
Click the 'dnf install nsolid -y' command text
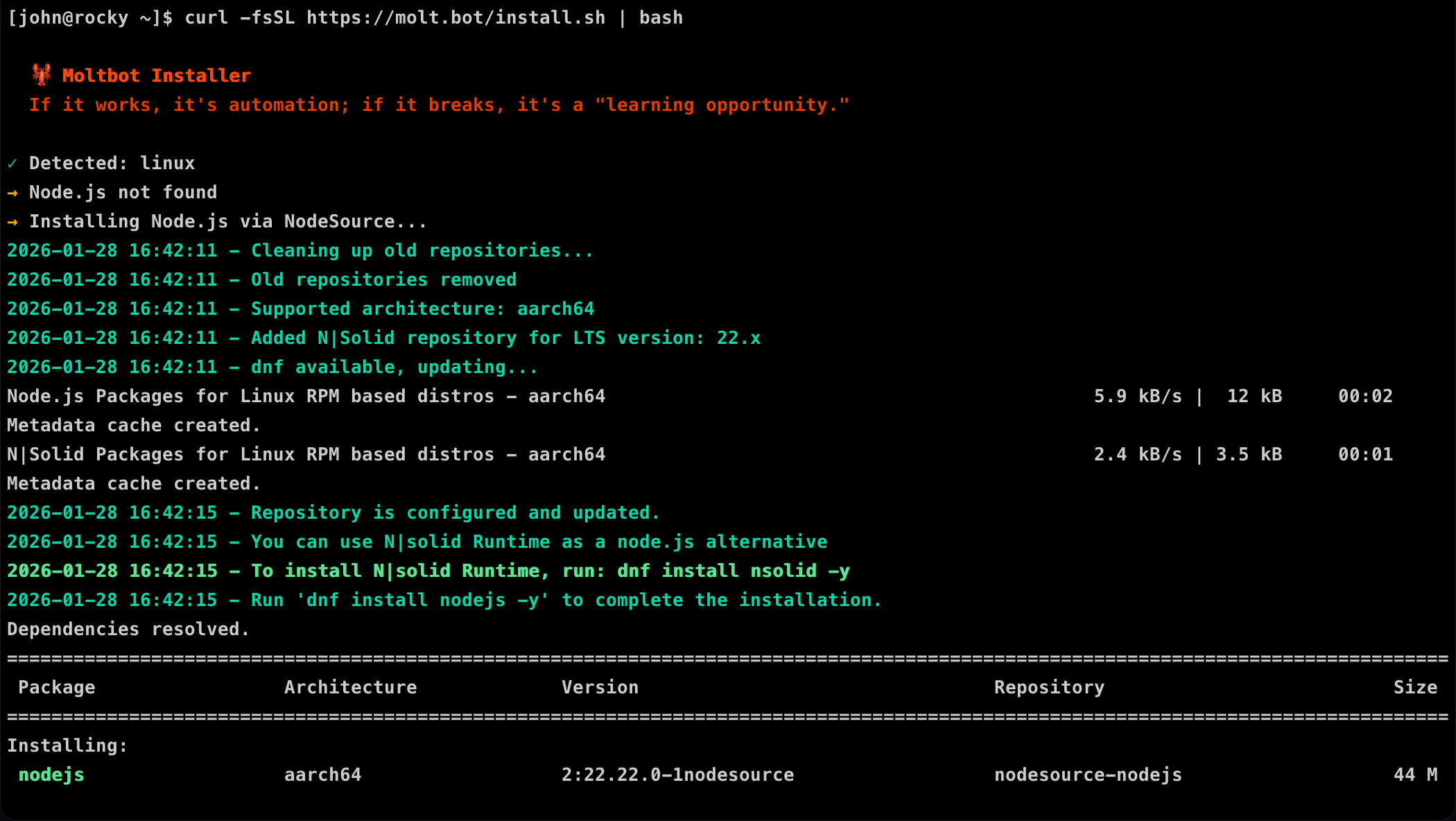[733, 571]
